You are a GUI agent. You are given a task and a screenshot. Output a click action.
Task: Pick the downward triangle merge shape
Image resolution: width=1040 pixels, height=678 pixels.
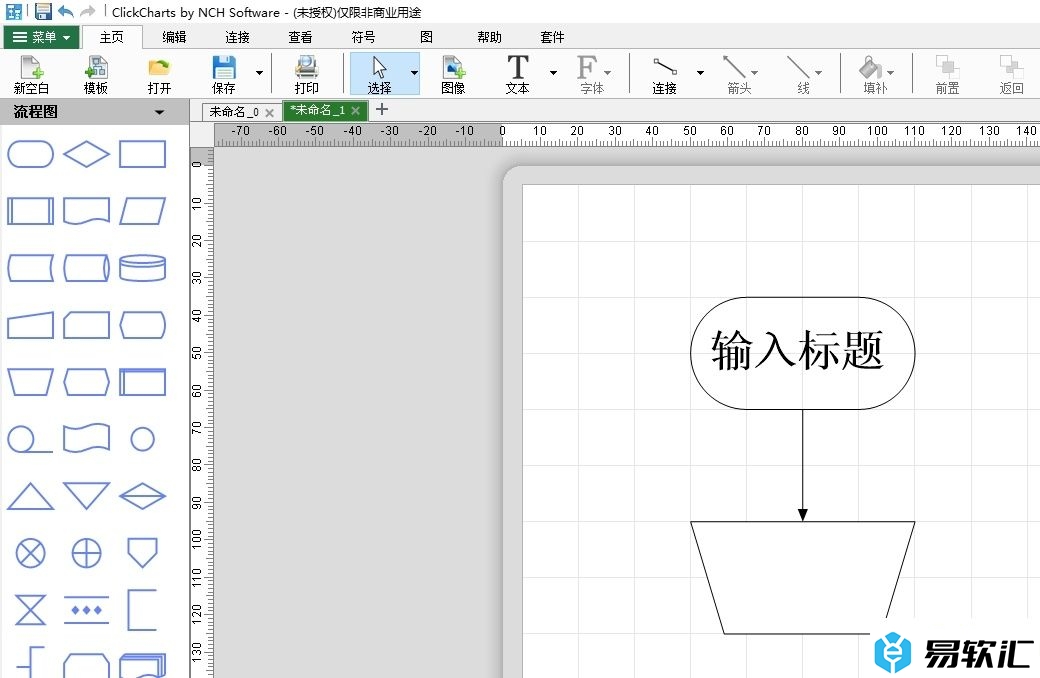pyautogui.click(x=86, y=496)
